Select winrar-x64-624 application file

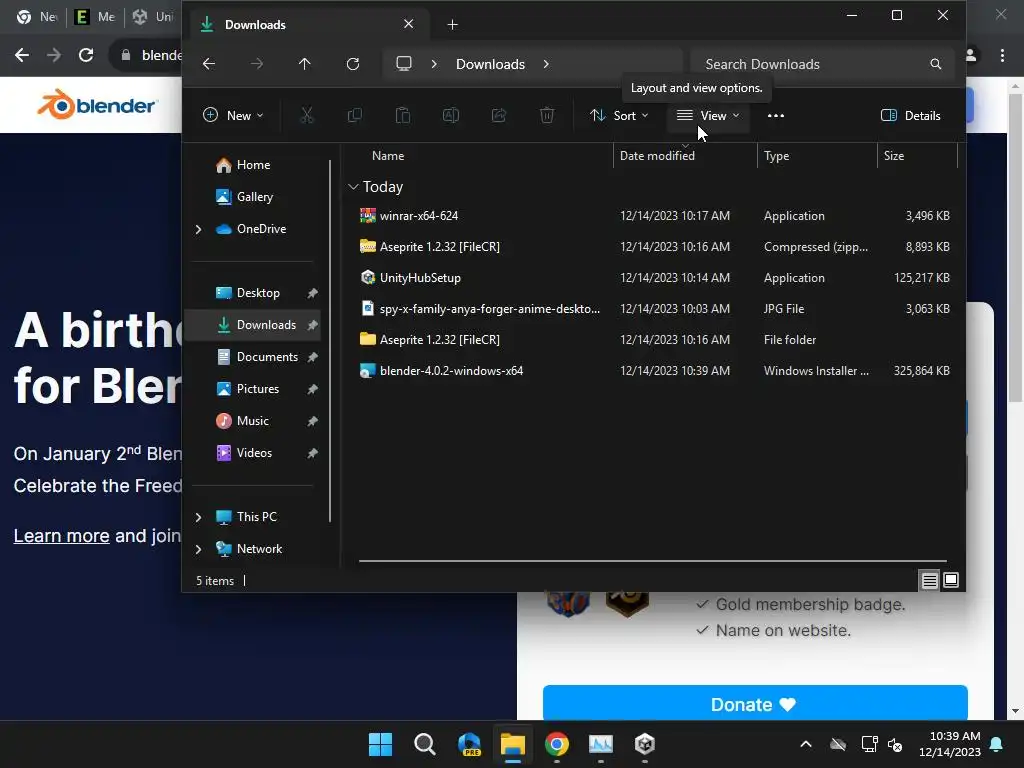click(653, 216)
